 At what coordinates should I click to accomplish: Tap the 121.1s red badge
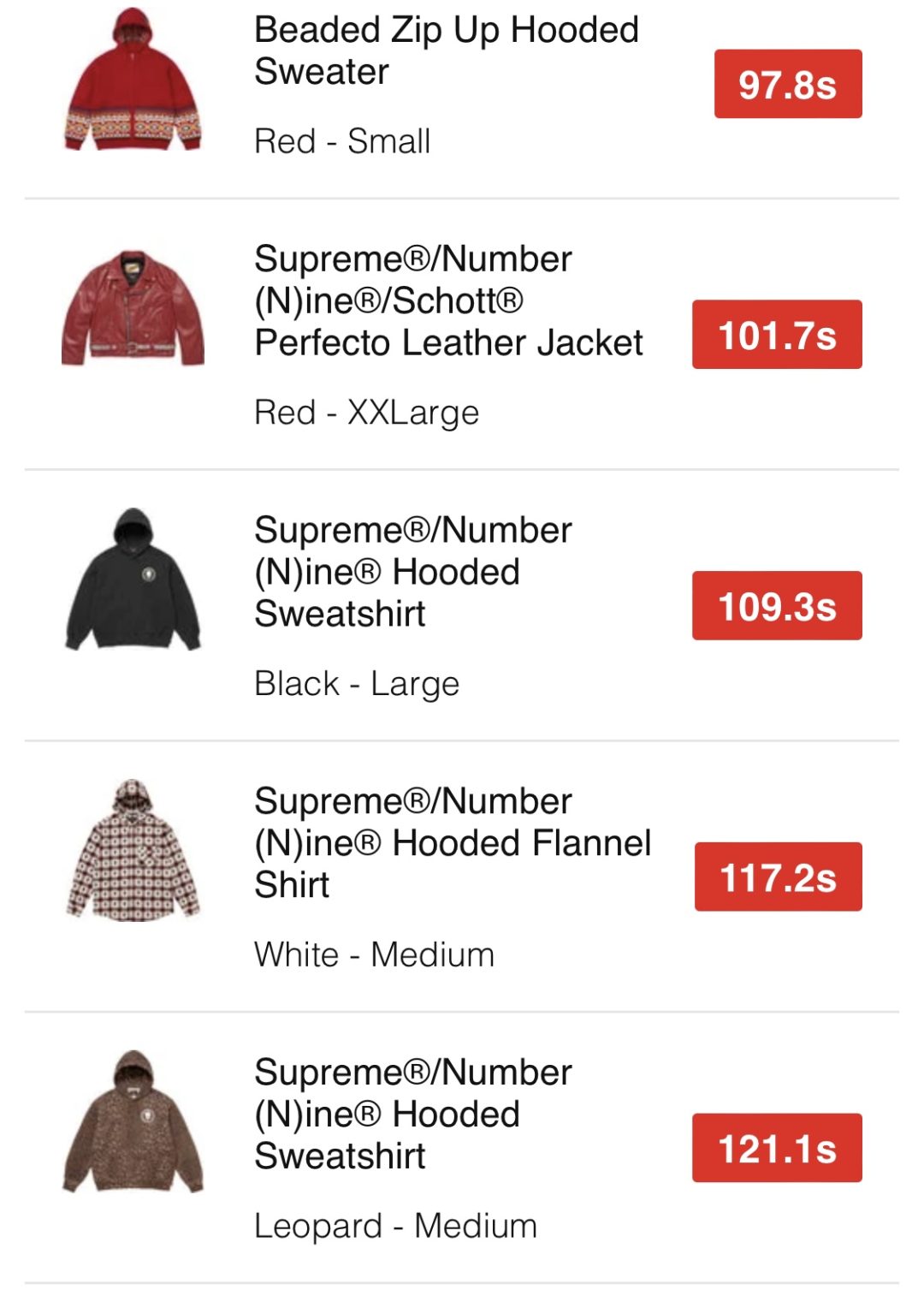[777, 1148]
